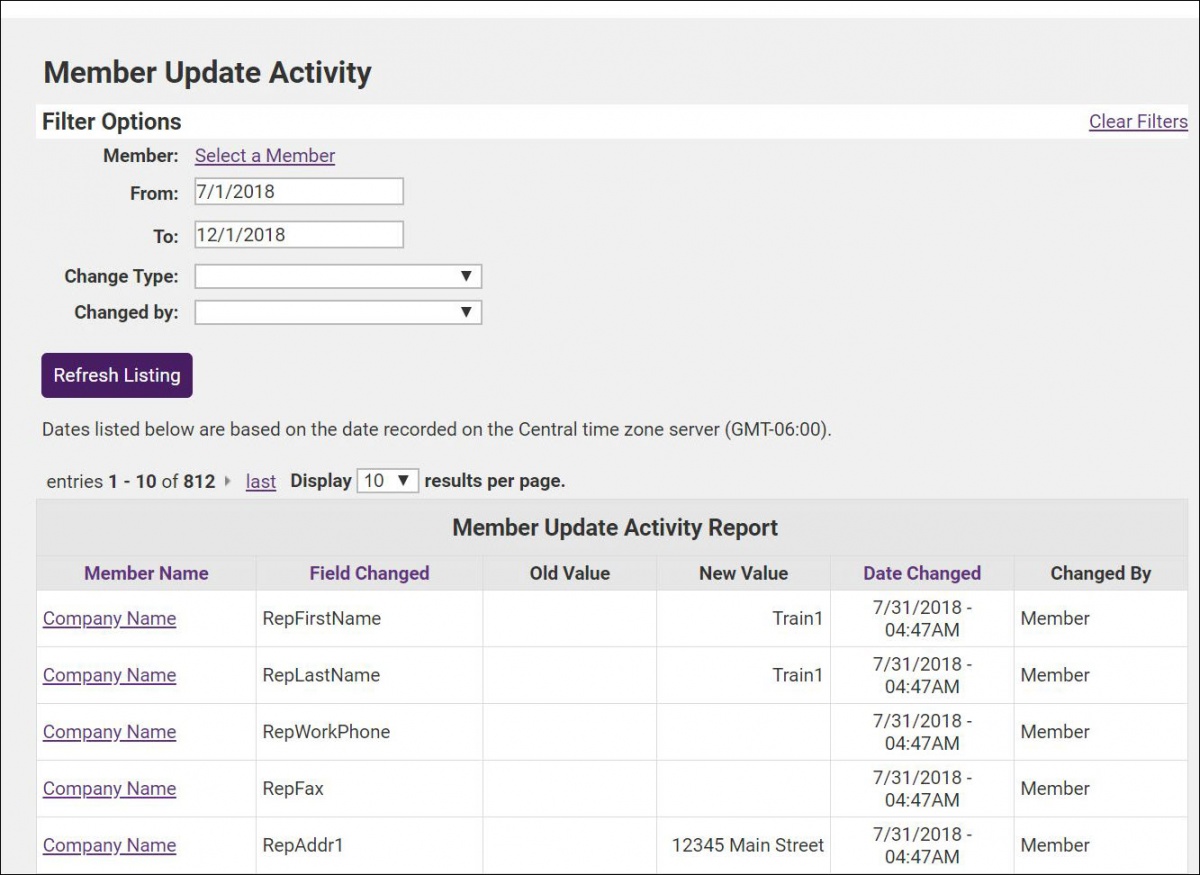Click the Clear Filters link

click(1138, 121)
